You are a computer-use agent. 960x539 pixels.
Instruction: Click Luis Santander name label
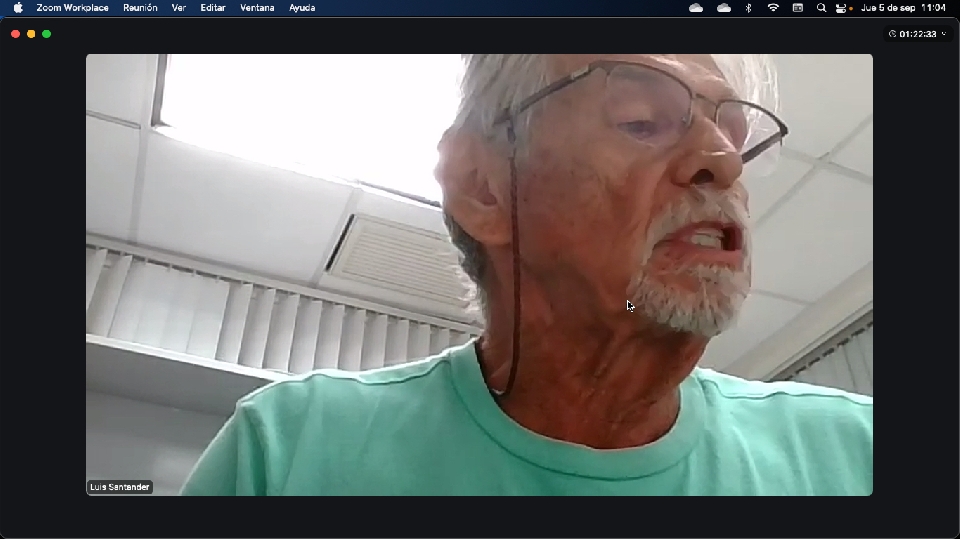click(119, 487)
